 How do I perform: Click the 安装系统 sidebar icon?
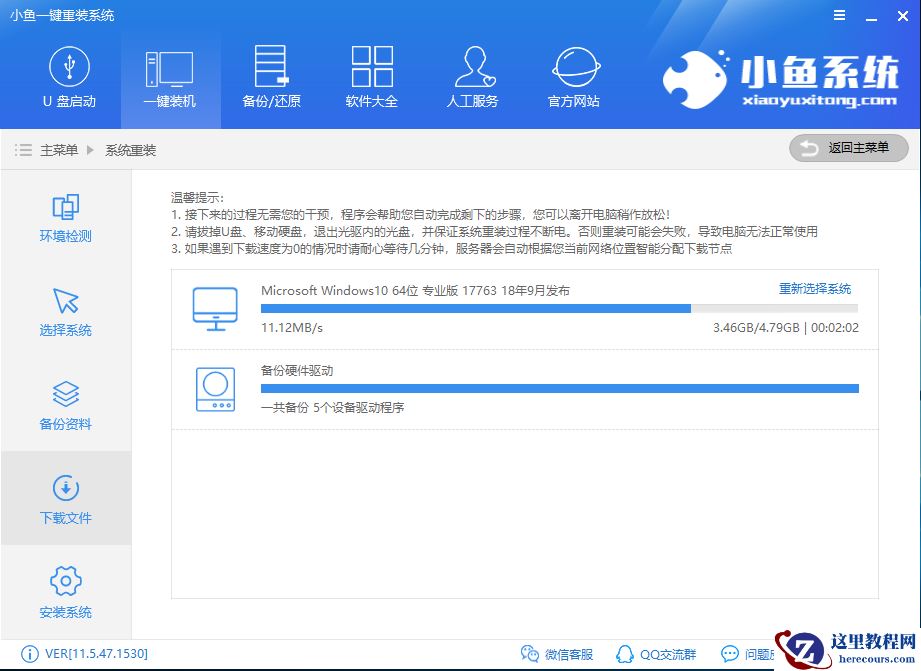pos(64,590)
